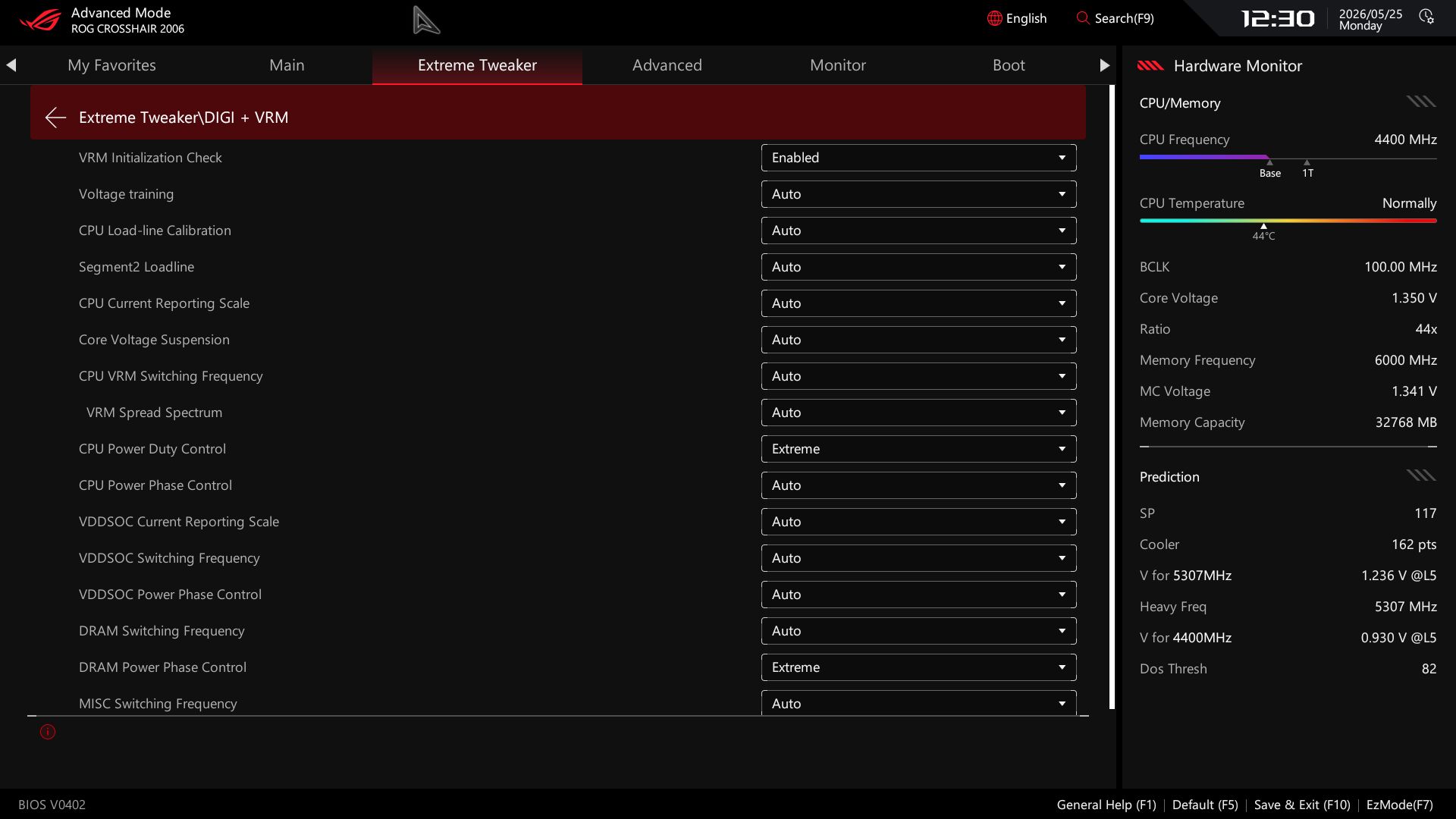Open Segment2 Loadline dropdown

click(x=918, y=267)
